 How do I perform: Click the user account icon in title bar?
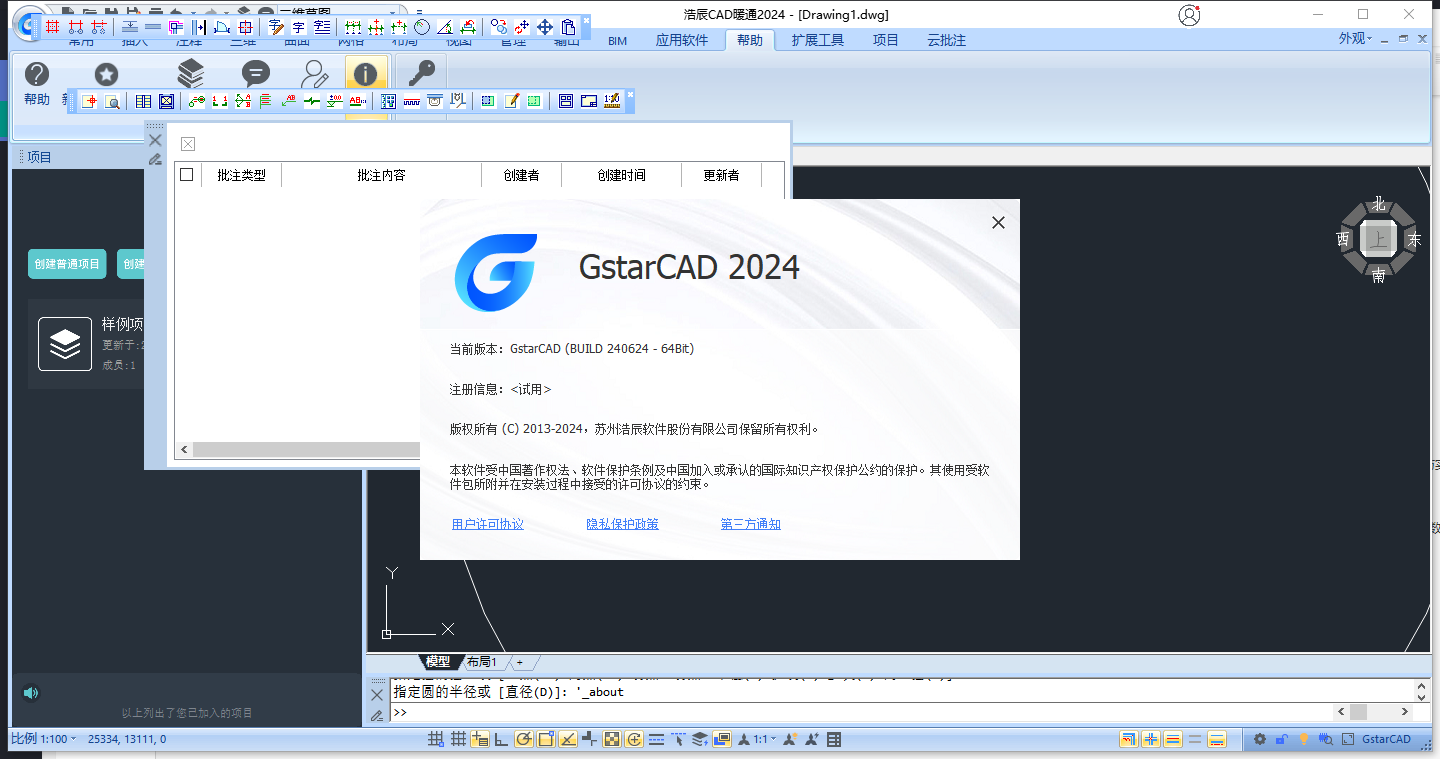tap(1188, 15)
